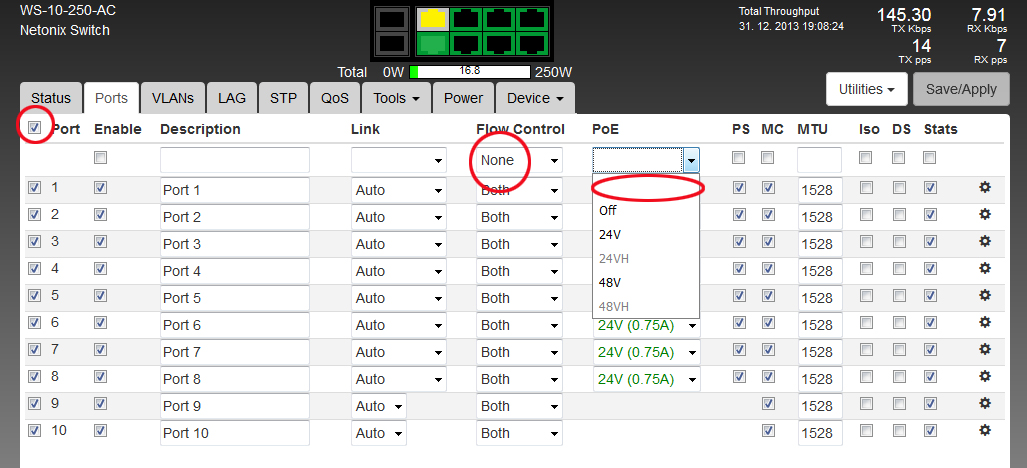Click the top-left SFP port in diagram
1027x468 pixels.
point(394,19)
